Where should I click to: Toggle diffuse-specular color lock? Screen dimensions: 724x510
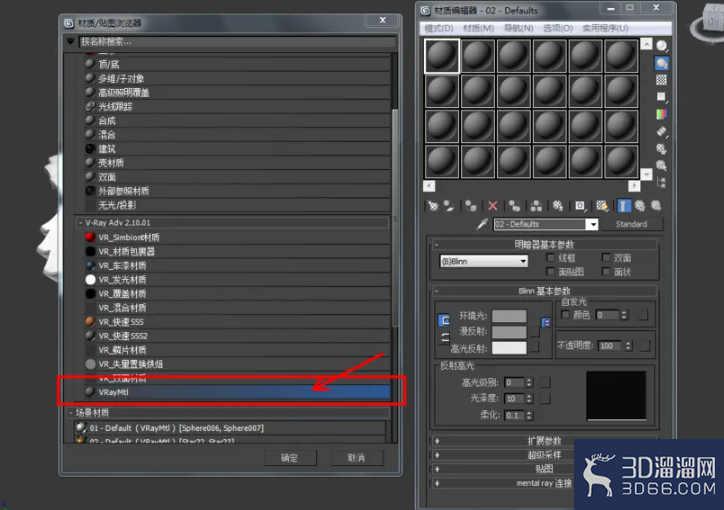(444, 338)
